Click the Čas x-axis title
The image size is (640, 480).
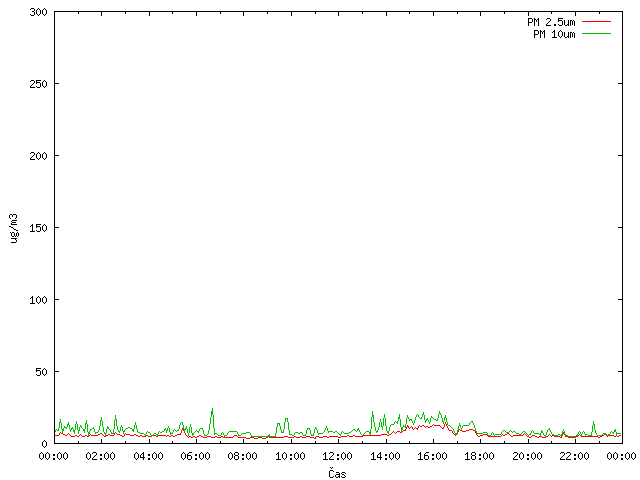(x=337, y=473)
